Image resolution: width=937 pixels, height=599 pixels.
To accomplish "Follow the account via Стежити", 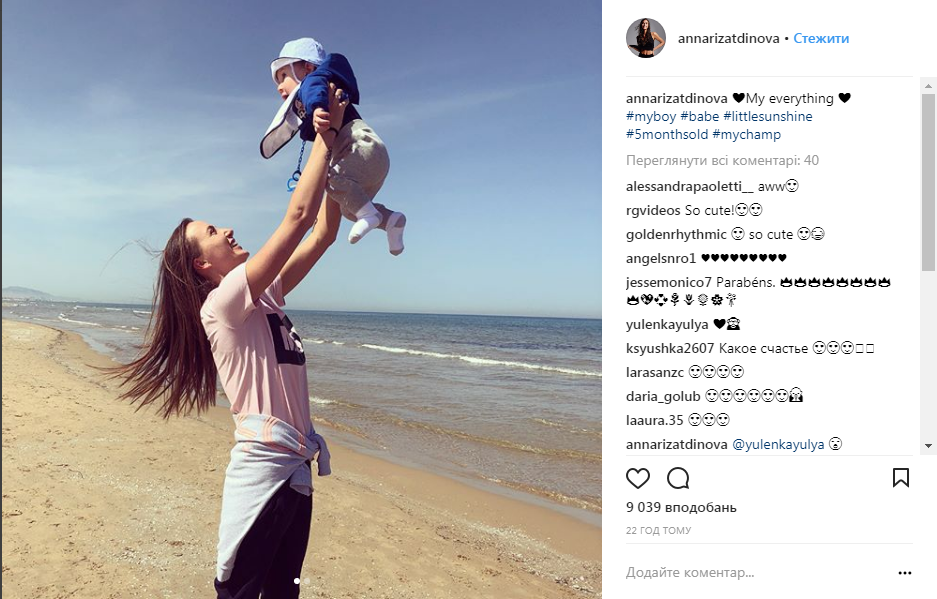I will click(x=821, y=38).
